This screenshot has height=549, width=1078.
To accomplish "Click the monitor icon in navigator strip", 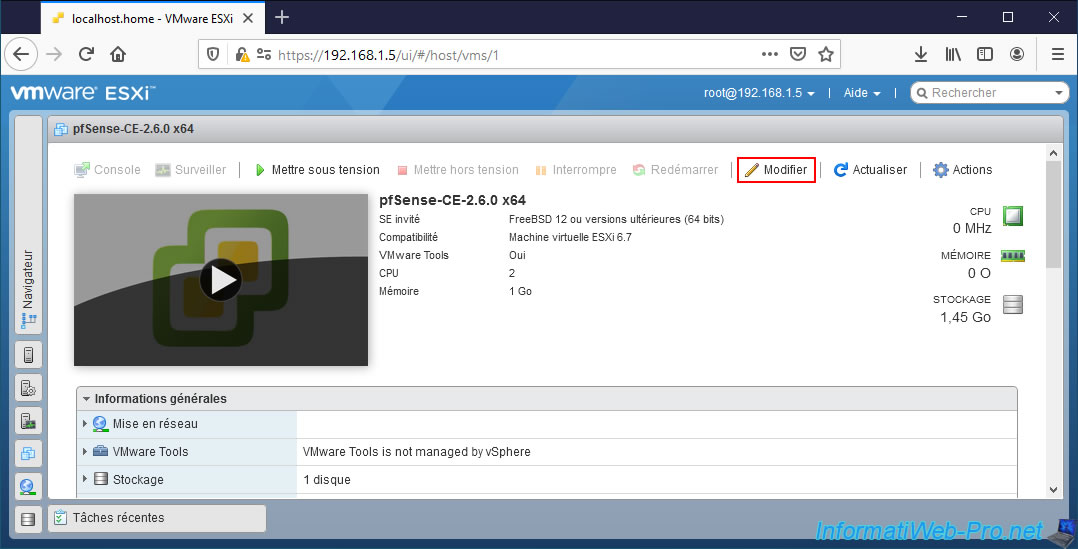I will [x=28, y=421].
